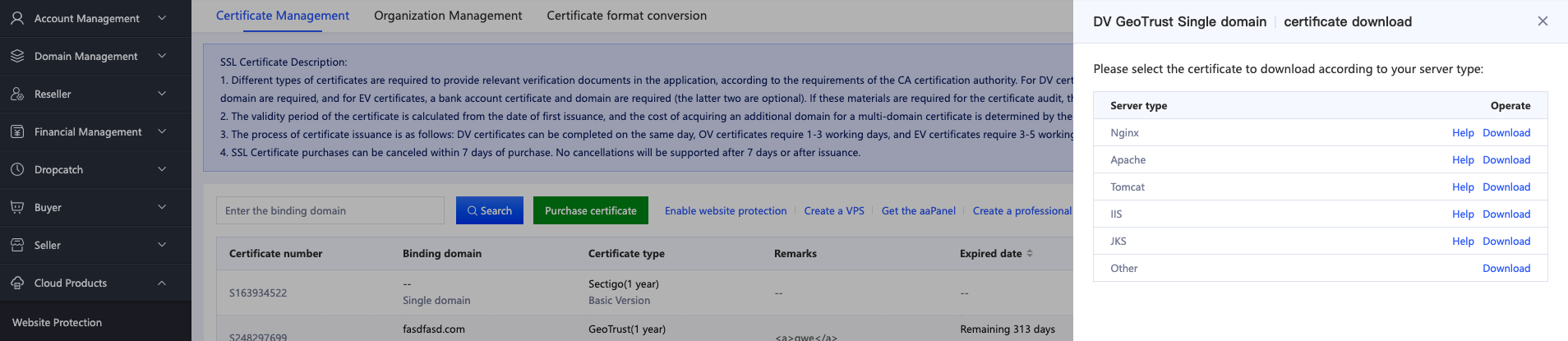Click certificate number S163934522
This screenshot has height=341, width=1568.
(258, 293)
